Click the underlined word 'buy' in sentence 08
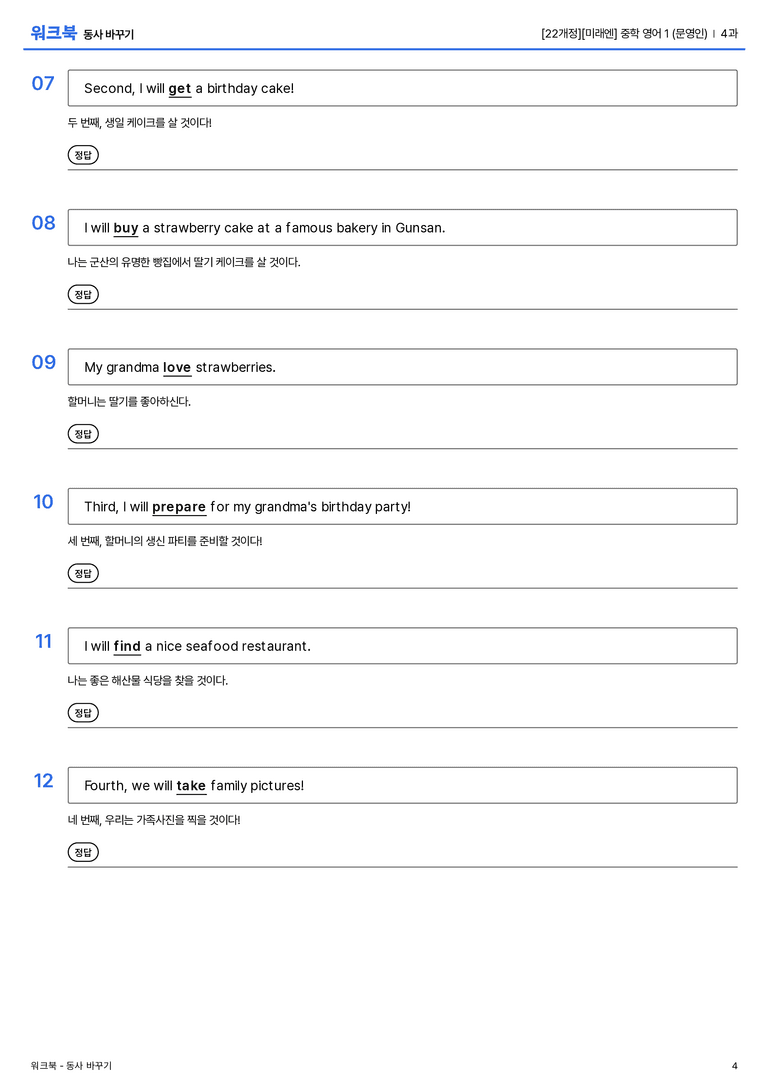The height and width of the screenshot is (1087, 768). pyautogui.click(x=126, y=228)
